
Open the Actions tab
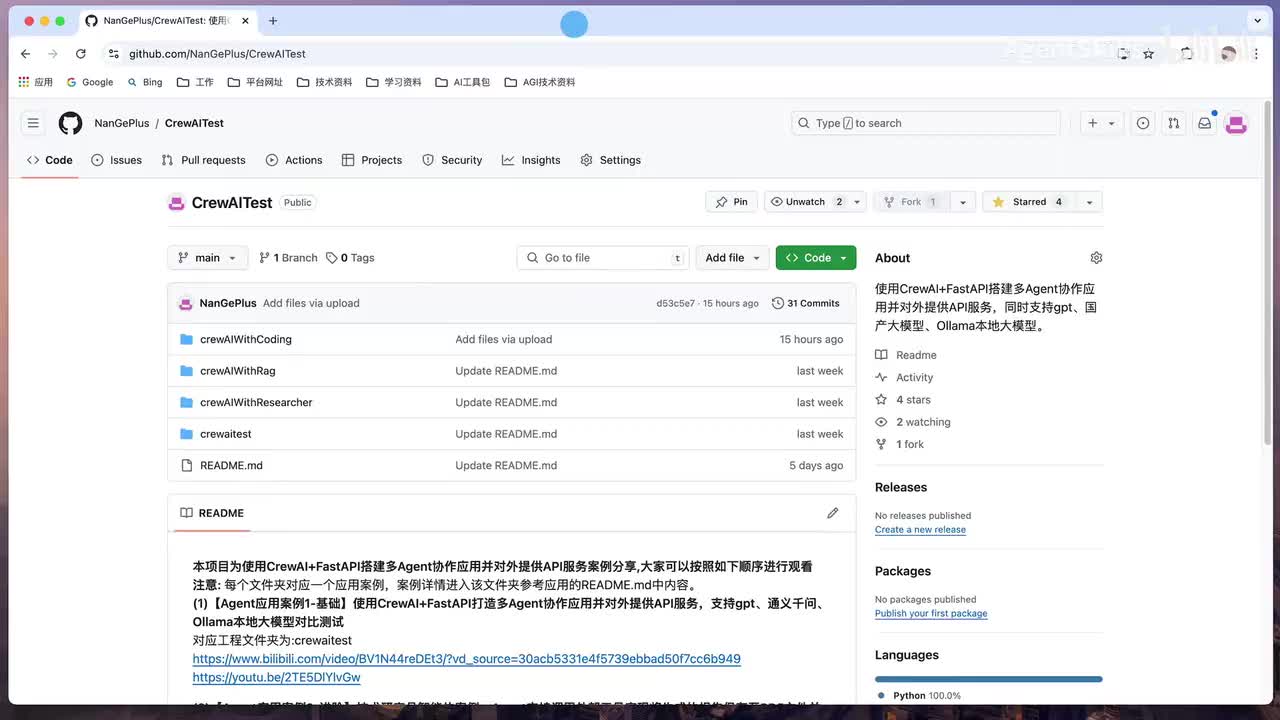point(294,160)
